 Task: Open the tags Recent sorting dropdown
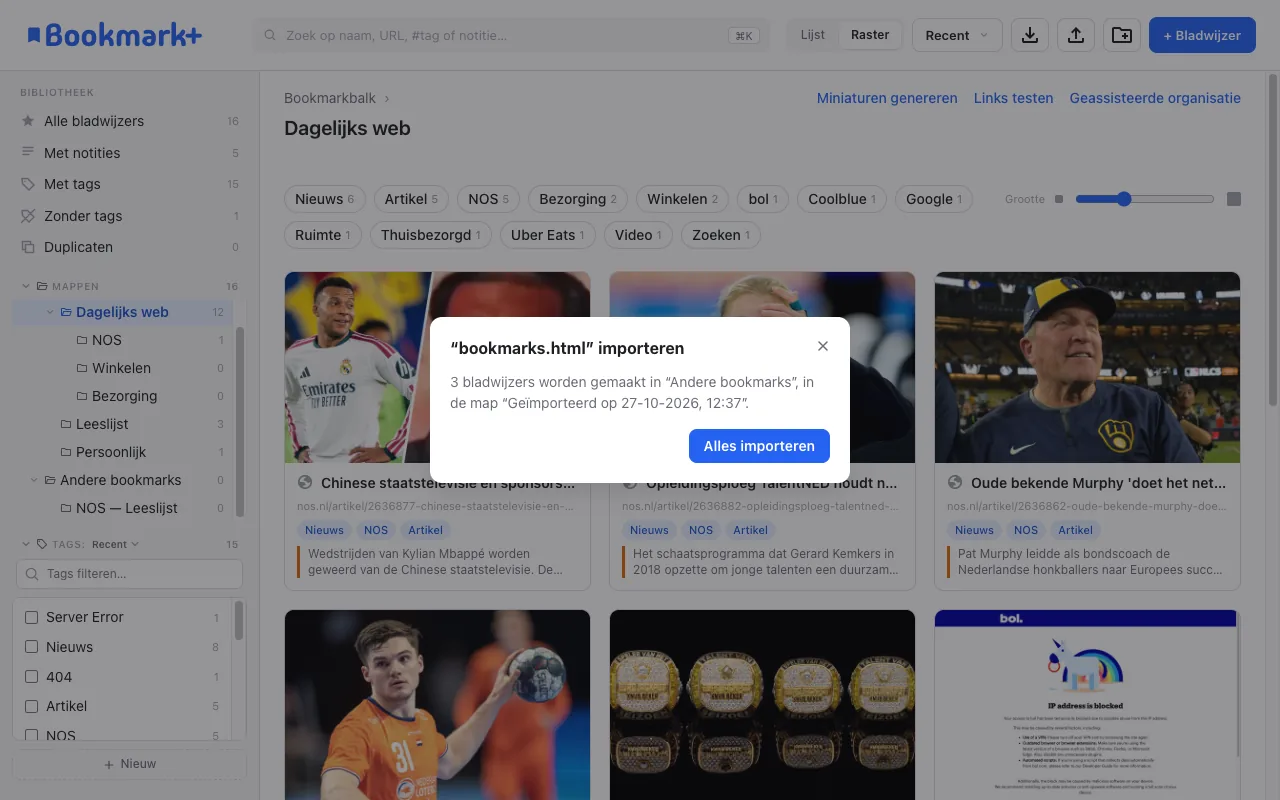point(115,544)
